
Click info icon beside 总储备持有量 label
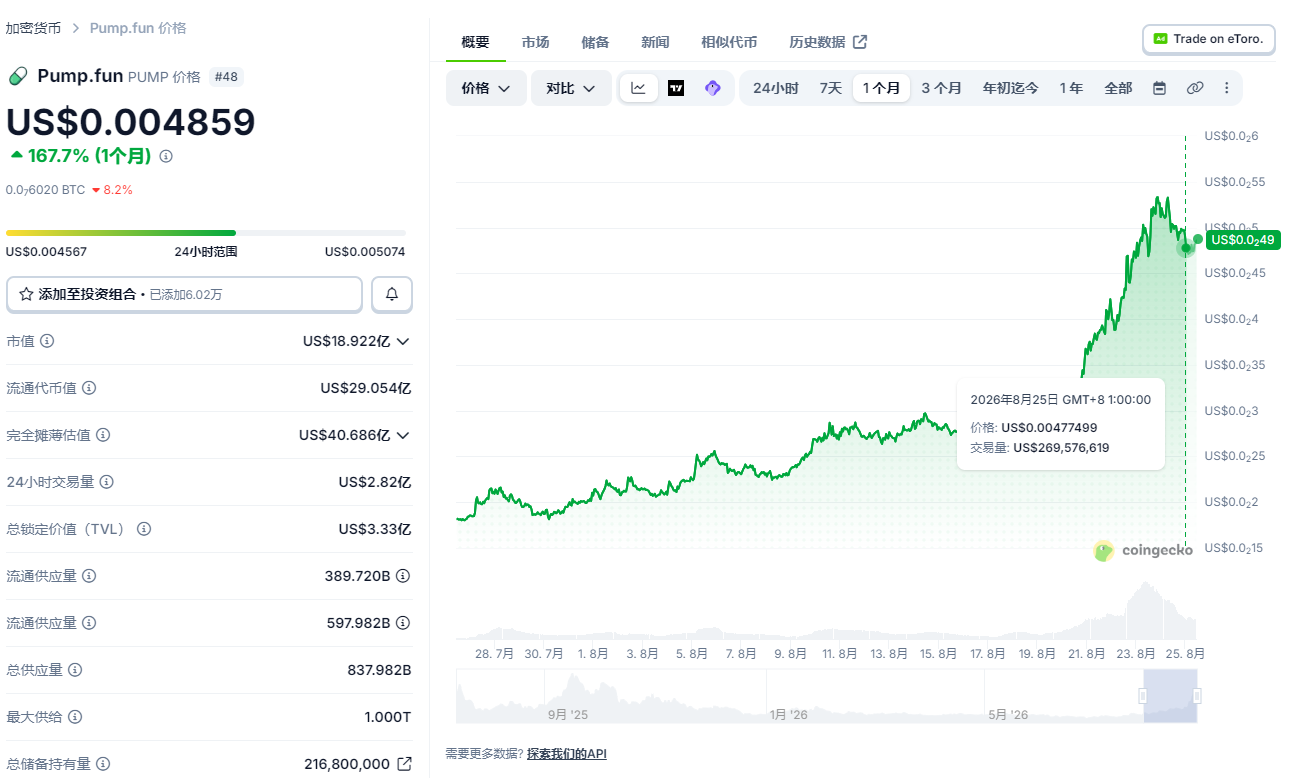click(x=103, y=764)
